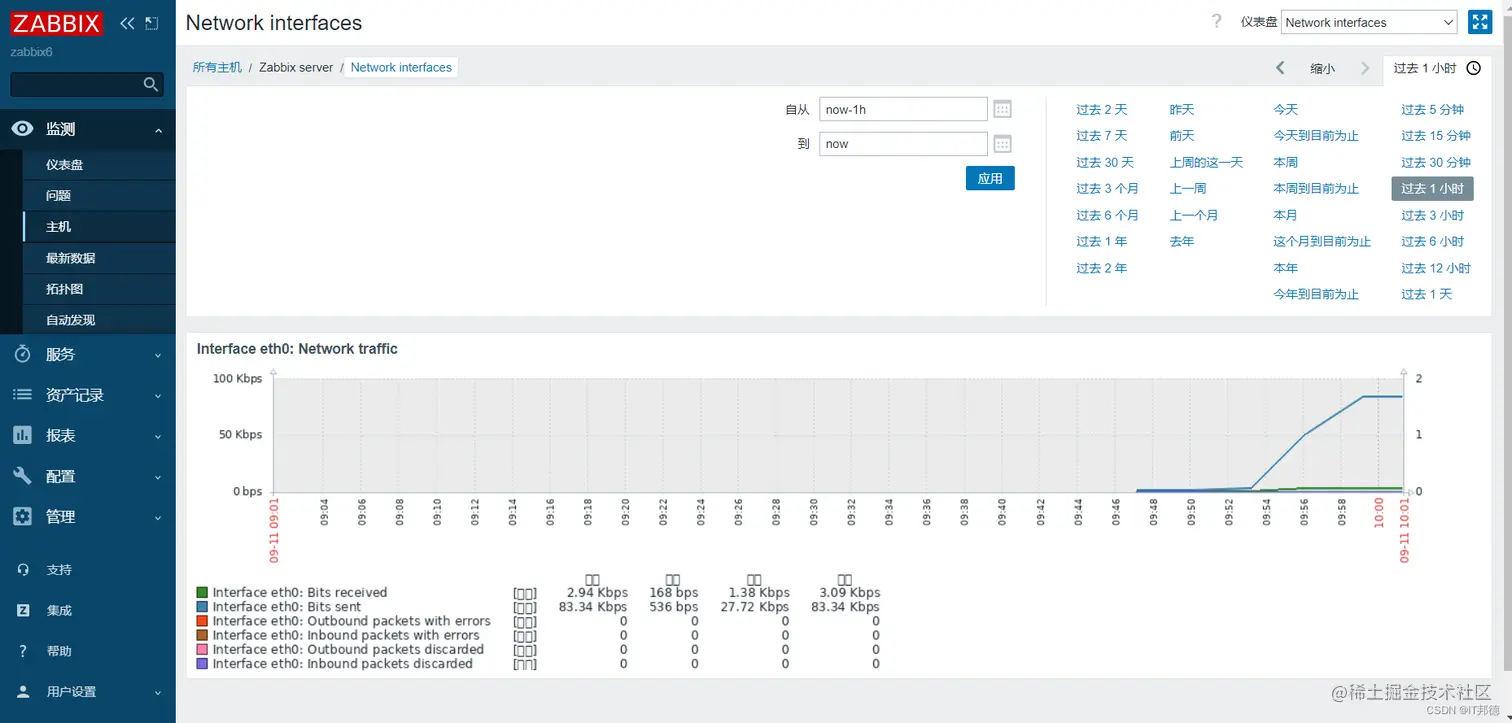
Task: Enter kiosk mode with the fullscreen icon
Action: 1480,22
